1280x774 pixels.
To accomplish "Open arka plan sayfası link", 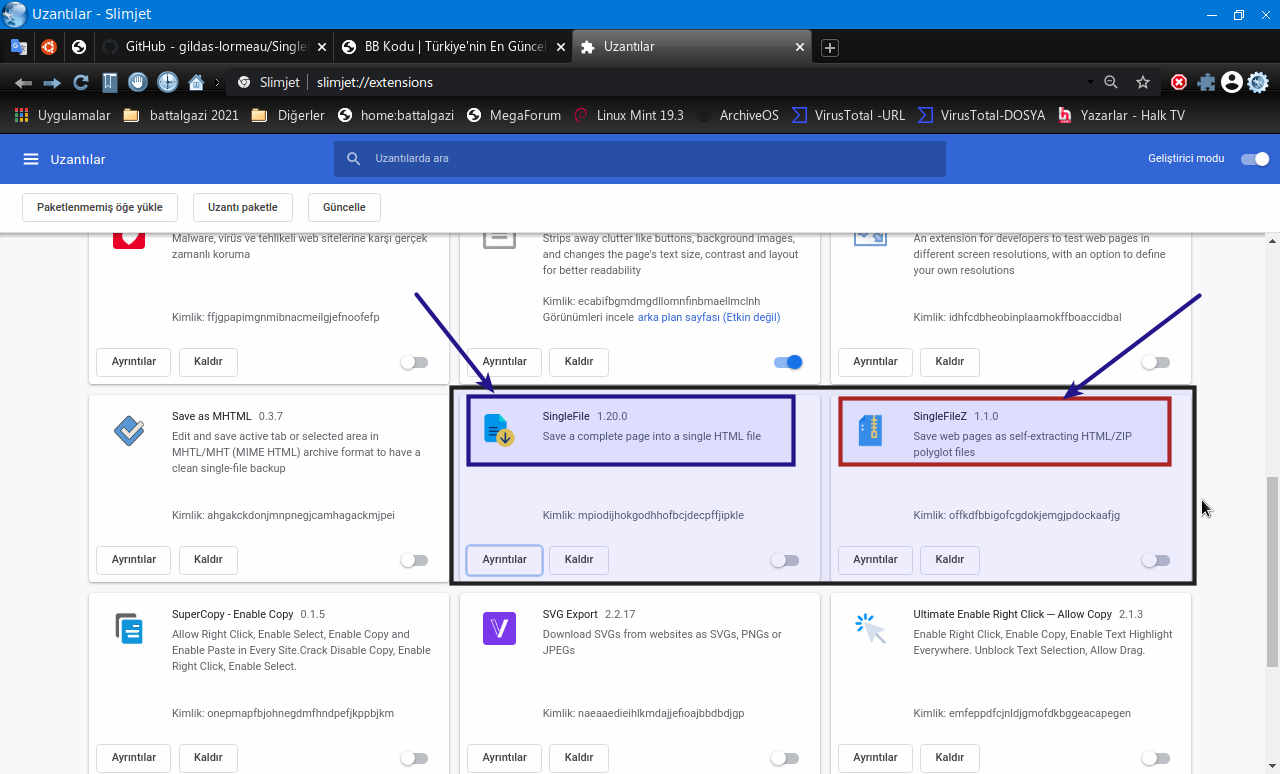I will point(709,317).
